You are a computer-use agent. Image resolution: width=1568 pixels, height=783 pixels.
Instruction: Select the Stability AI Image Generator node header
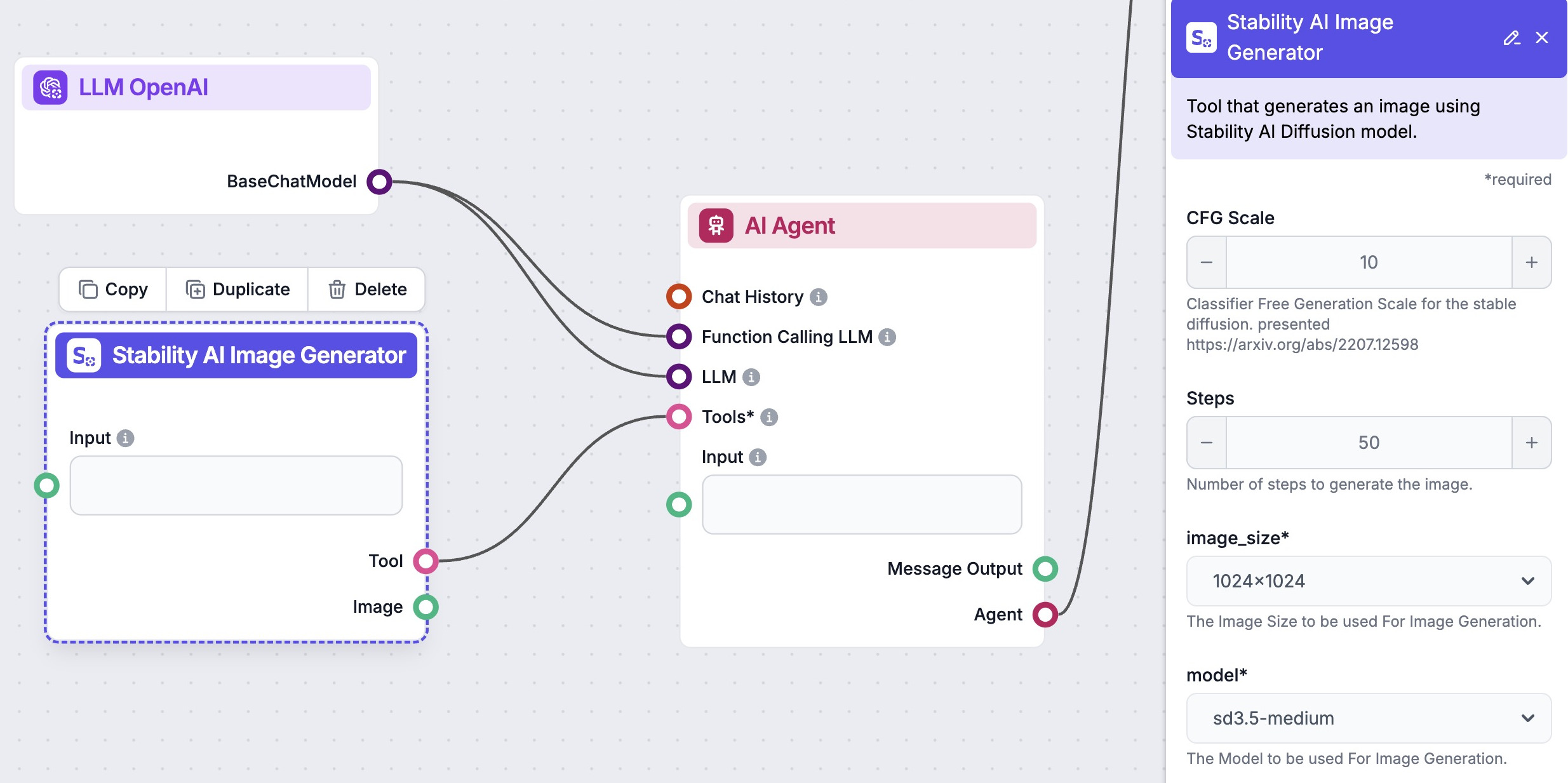pyautogui.click(x=236, y=356)
